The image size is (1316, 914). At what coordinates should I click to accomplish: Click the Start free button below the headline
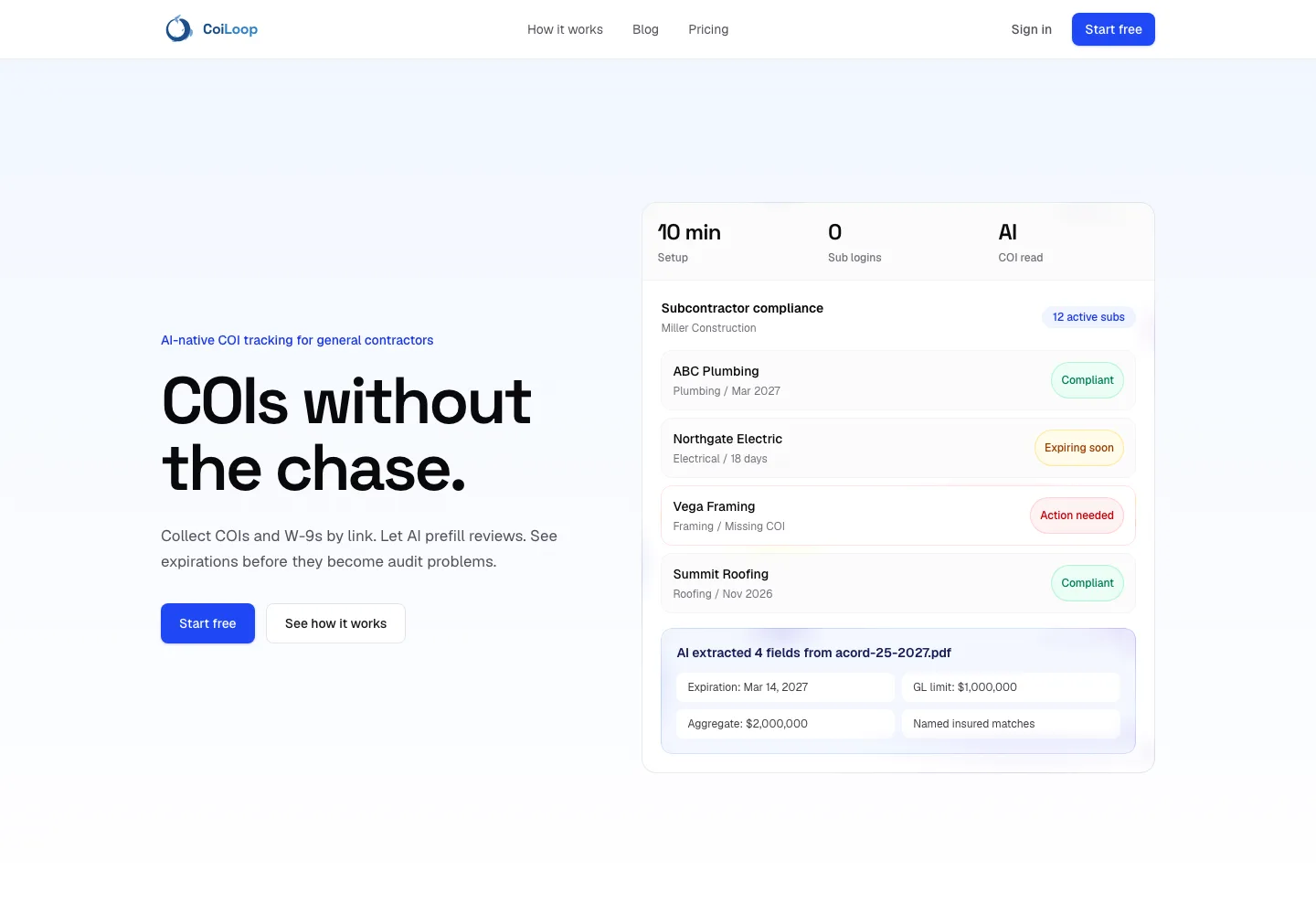tap(207, 623)
